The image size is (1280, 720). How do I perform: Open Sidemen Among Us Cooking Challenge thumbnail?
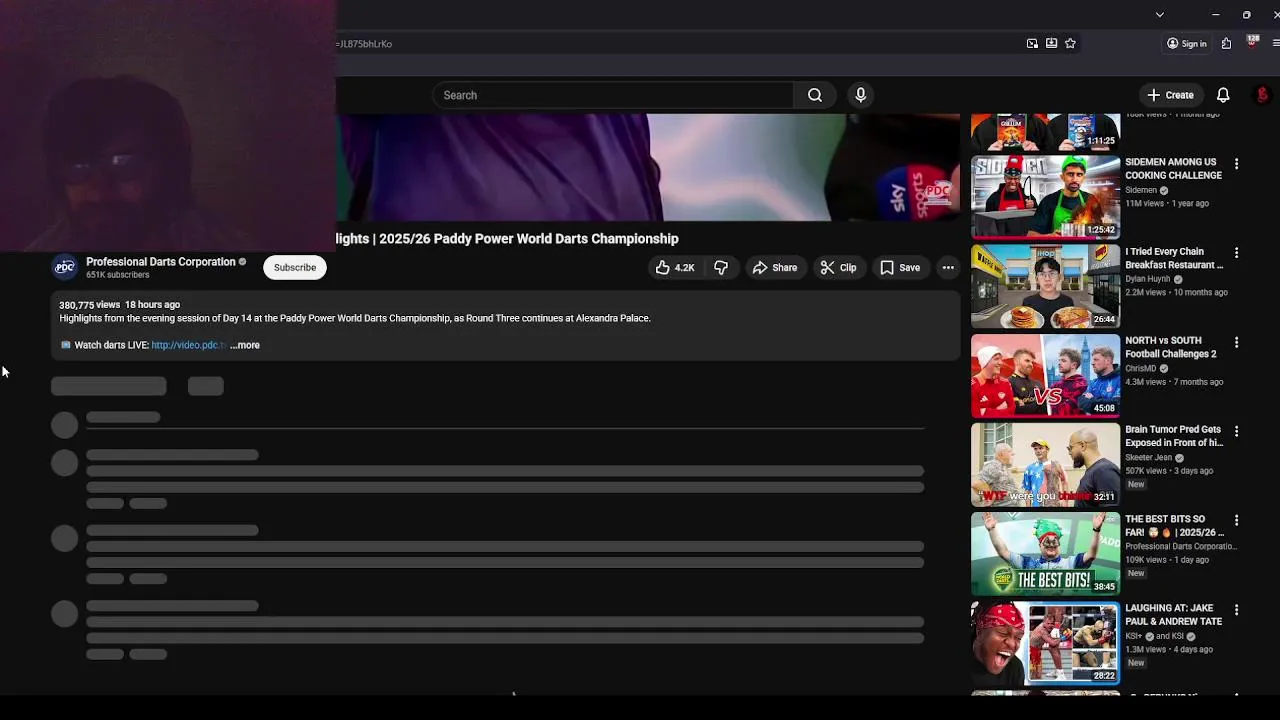click(1045, 197)
